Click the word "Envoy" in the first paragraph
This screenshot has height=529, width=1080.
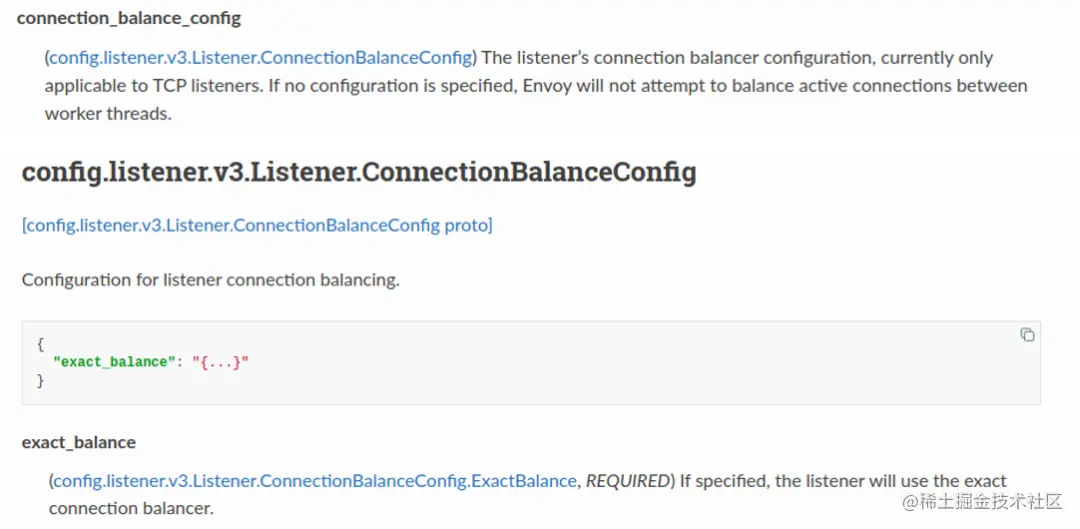click(x=549, y=86)
